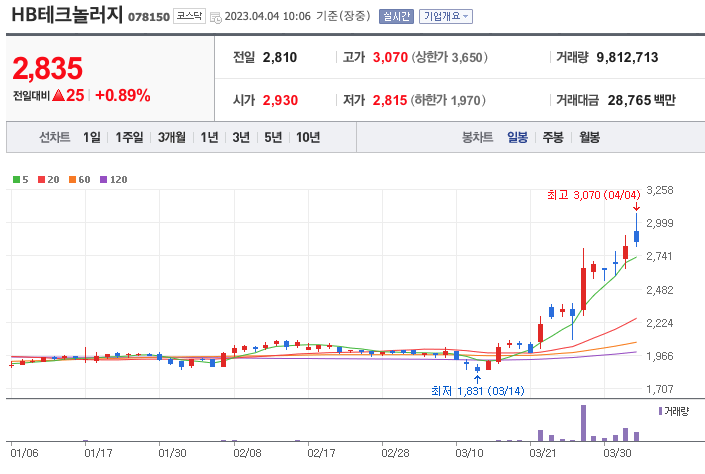The height and width of the screenshot is (474, 705).
Task: Click the latest blue candlestick on 04/04
Action: coord(637,236)
